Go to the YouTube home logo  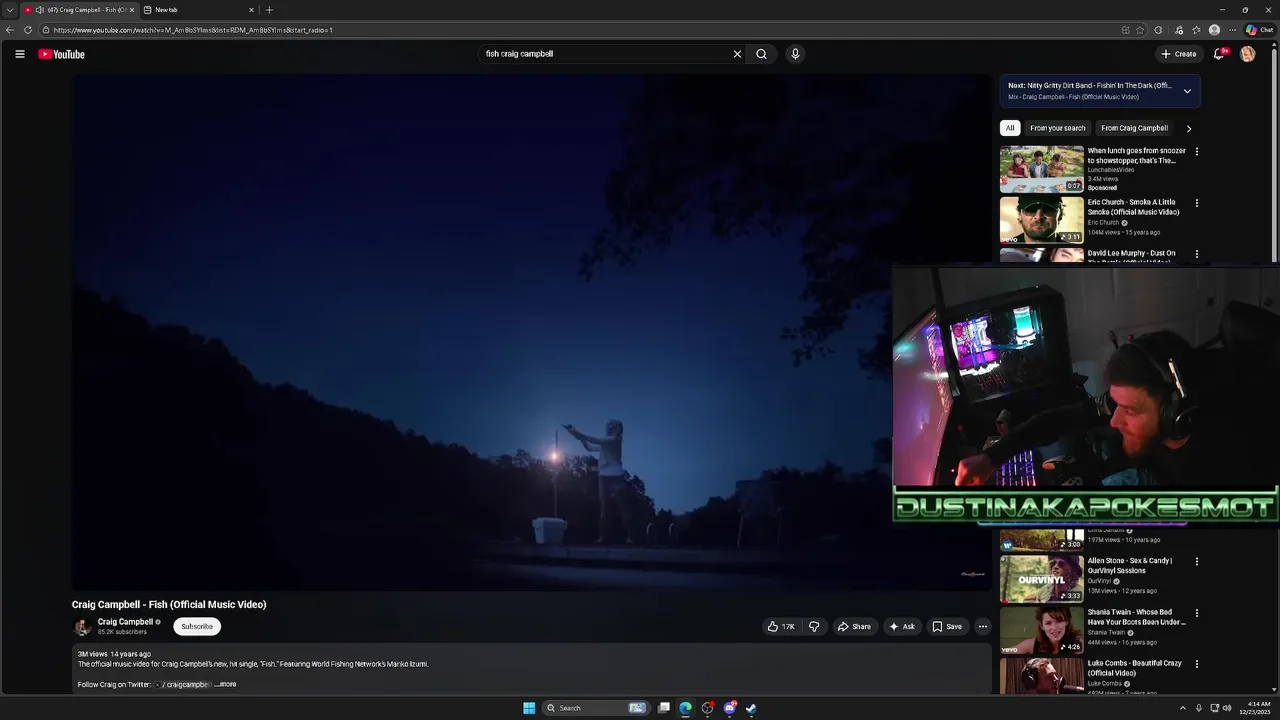(61, 54)
